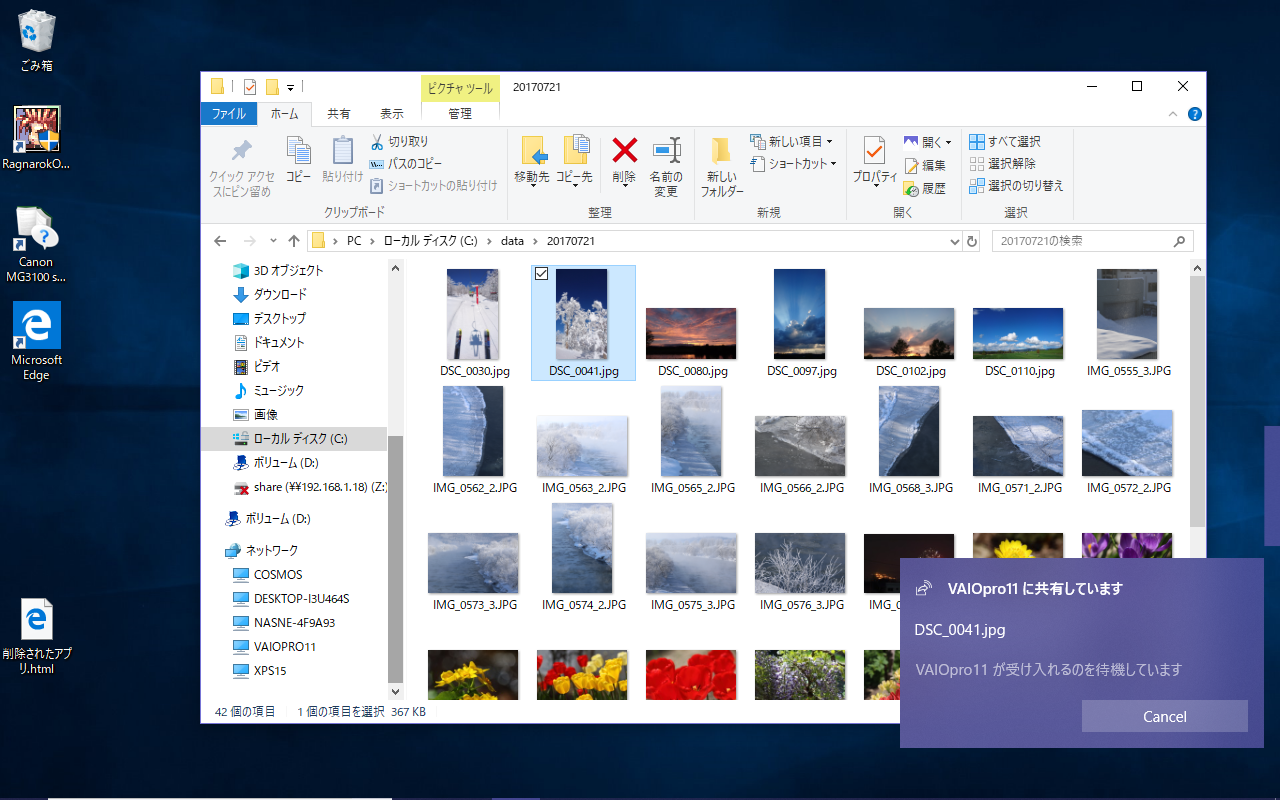Uncheck the DSC_0041.jpg selection checkbox
1280x800 pixels.
coord(541,274)
